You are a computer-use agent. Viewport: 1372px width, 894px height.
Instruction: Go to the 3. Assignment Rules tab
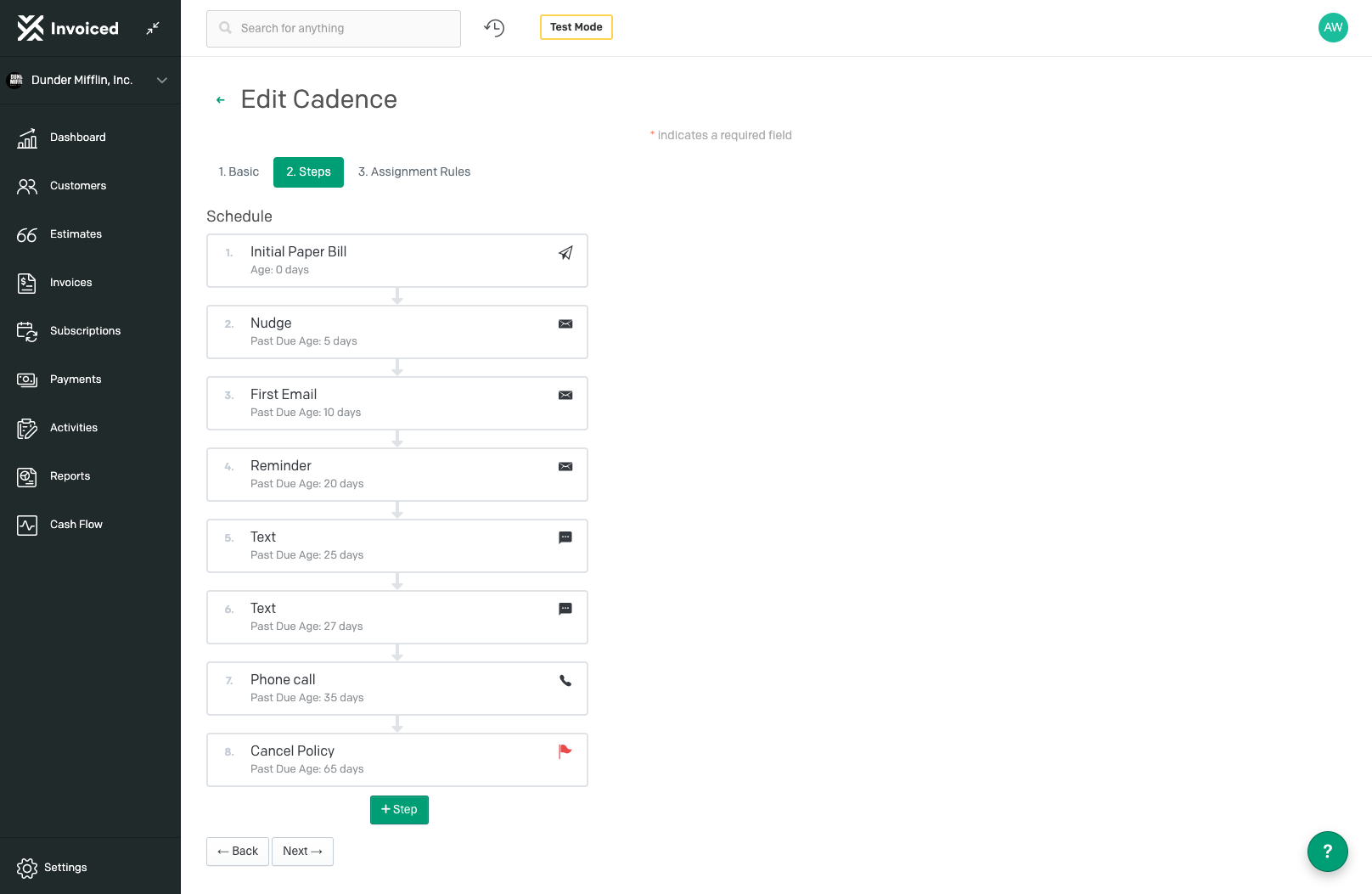[414, 171]
